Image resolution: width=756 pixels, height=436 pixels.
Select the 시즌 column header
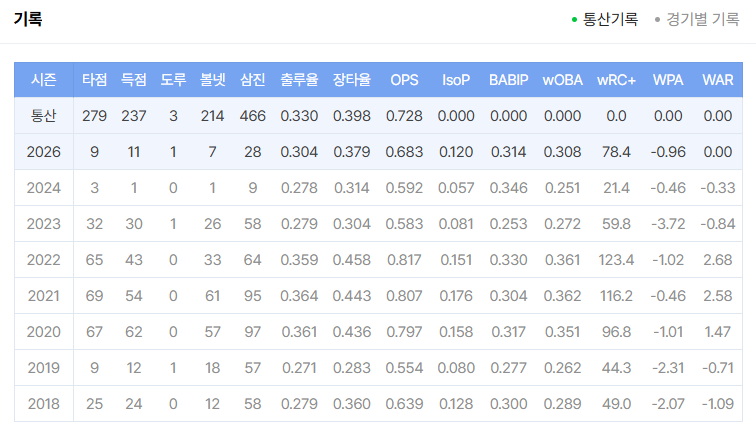click(44, 80)
